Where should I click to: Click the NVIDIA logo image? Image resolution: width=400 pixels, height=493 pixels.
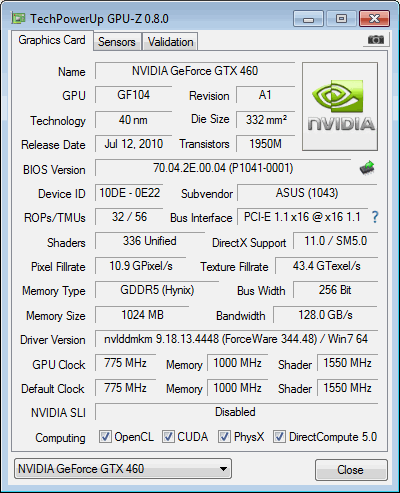pyautogui.click(x=340, y=106)
